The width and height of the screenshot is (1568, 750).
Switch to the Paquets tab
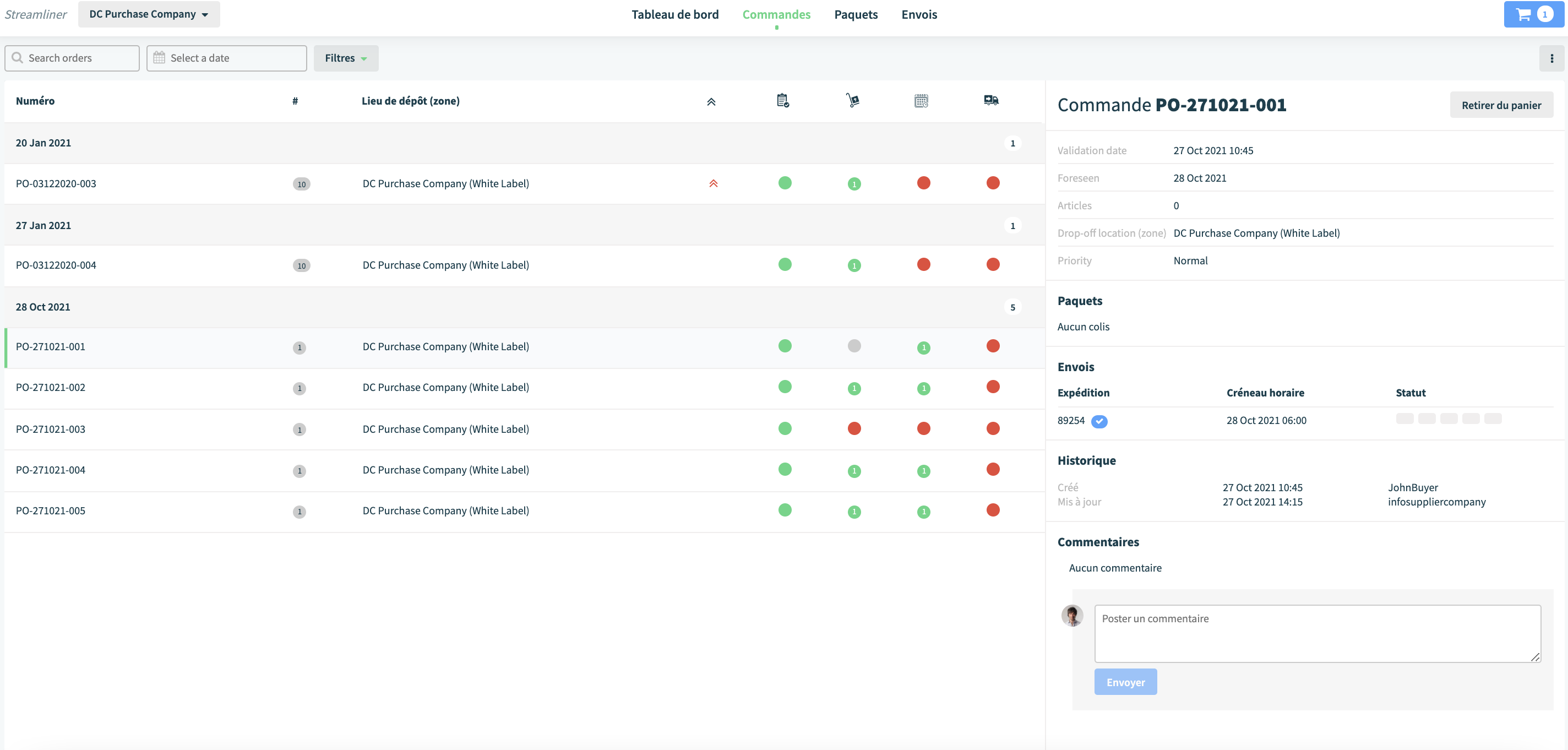tap(855, 15)
